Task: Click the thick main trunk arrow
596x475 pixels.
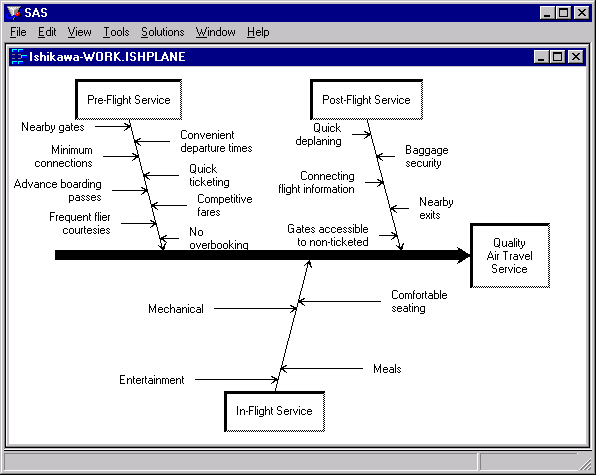Action: pyautogui.click(x=262, y=255)
